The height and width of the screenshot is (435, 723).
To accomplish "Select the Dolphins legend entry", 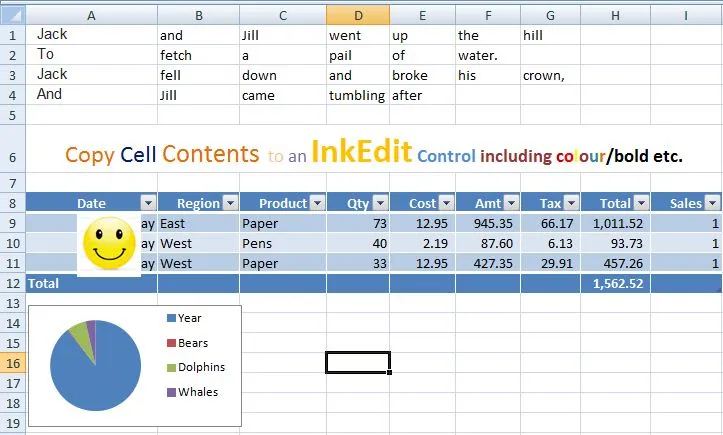I will 196,367.
